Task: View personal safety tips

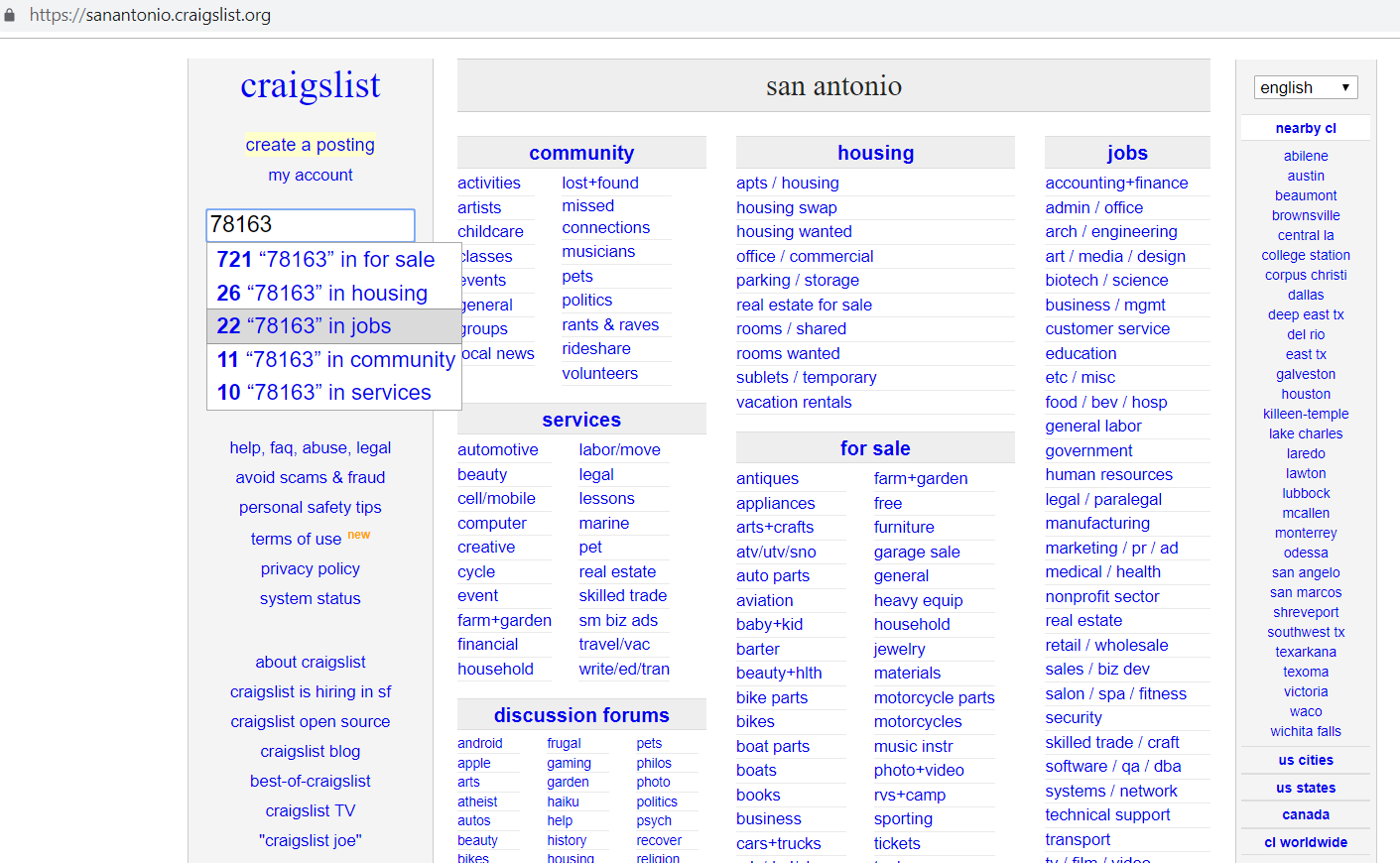Action: (311, 507)
